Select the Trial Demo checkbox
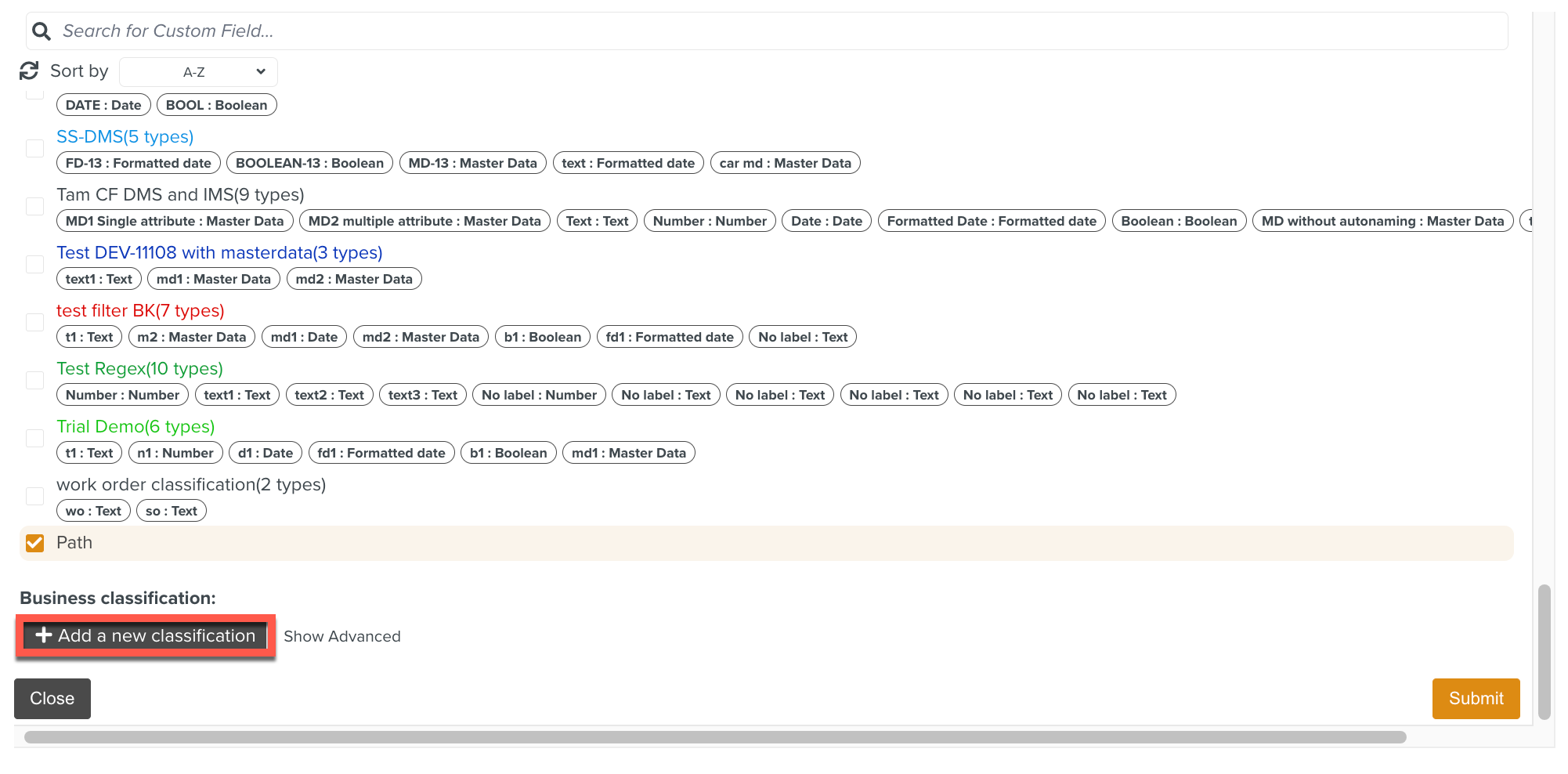 click(x=35, y=439)
